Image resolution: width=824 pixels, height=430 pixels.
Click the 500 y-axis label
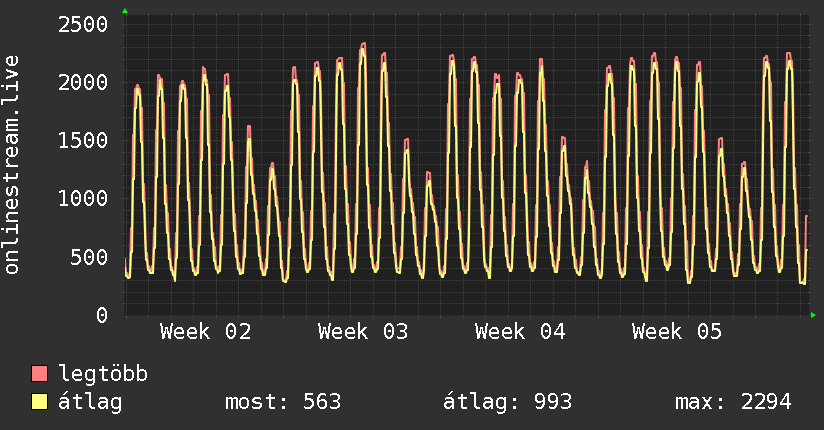pos(88,257)
